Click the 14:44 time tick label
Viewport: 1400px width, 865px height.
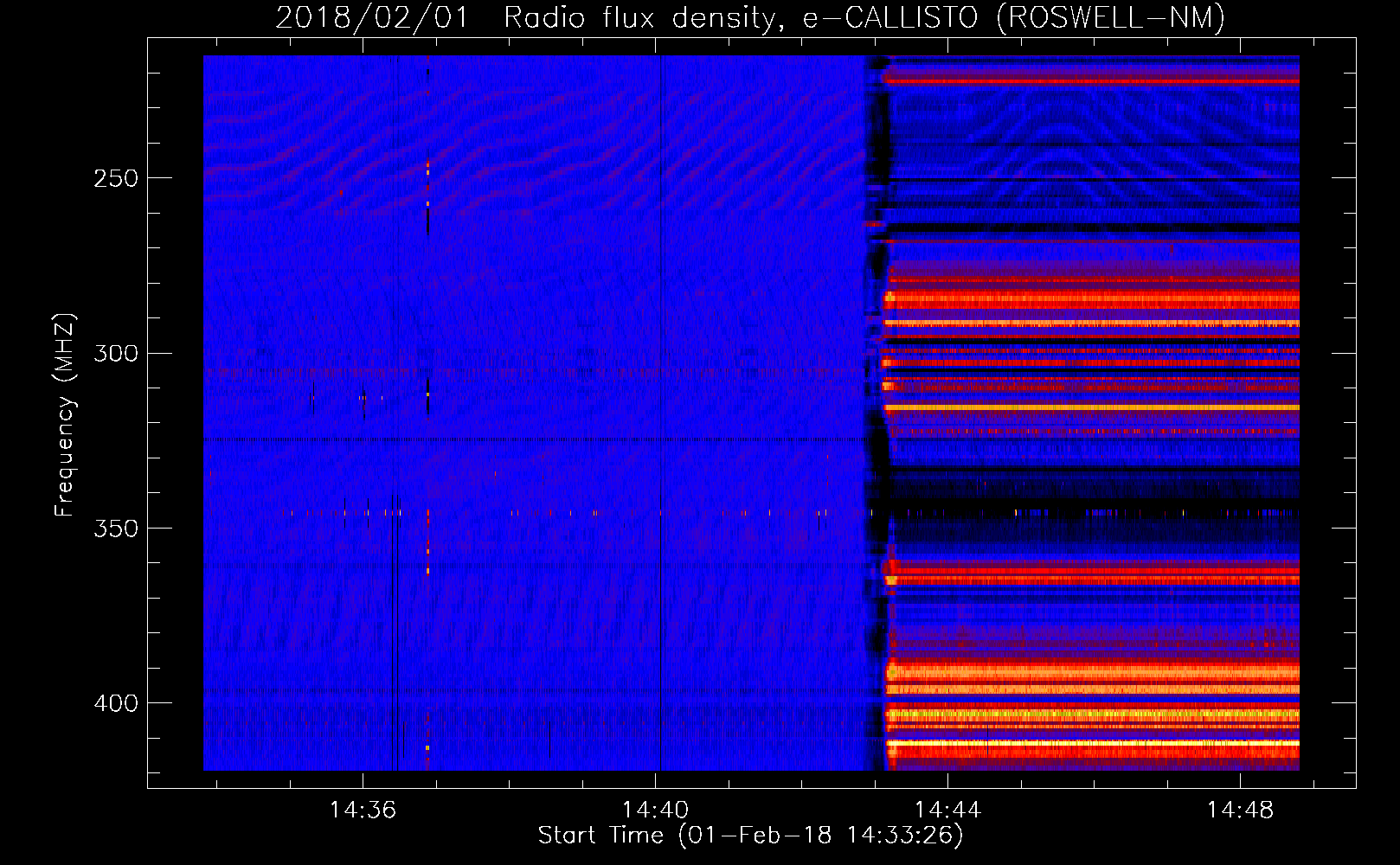(947, 810)
